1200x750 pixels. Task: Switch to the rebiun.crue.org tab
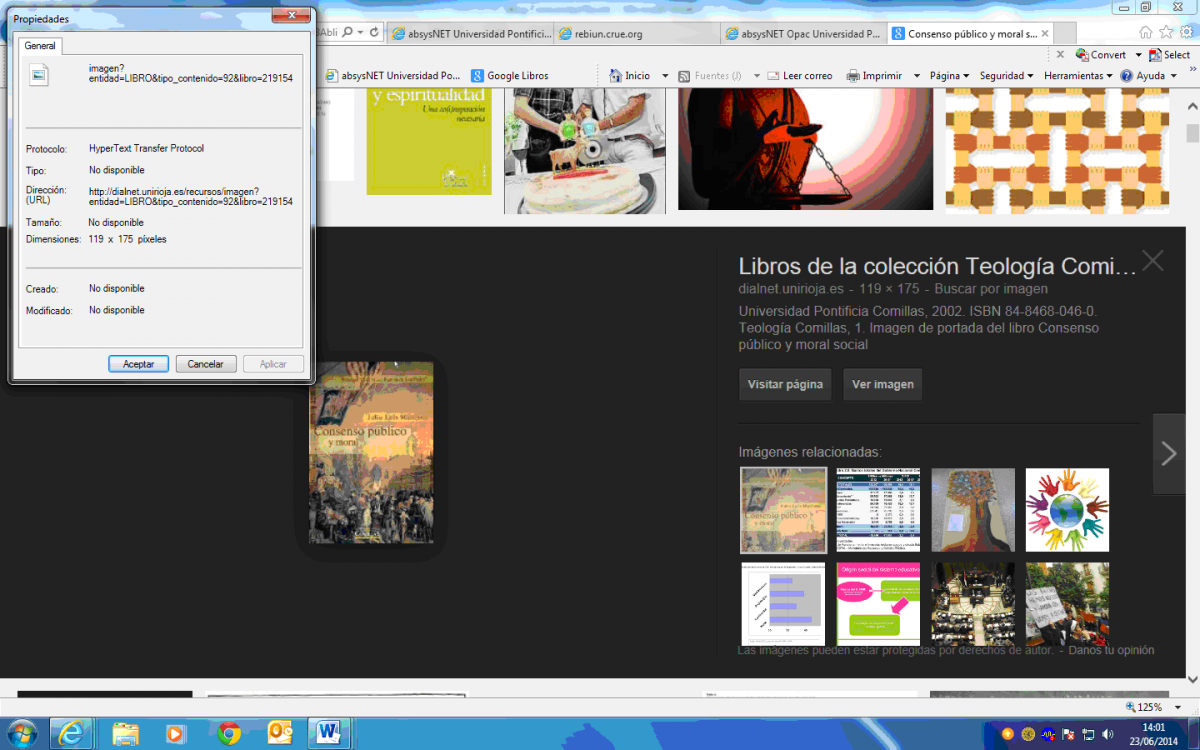tap(635, 34)
